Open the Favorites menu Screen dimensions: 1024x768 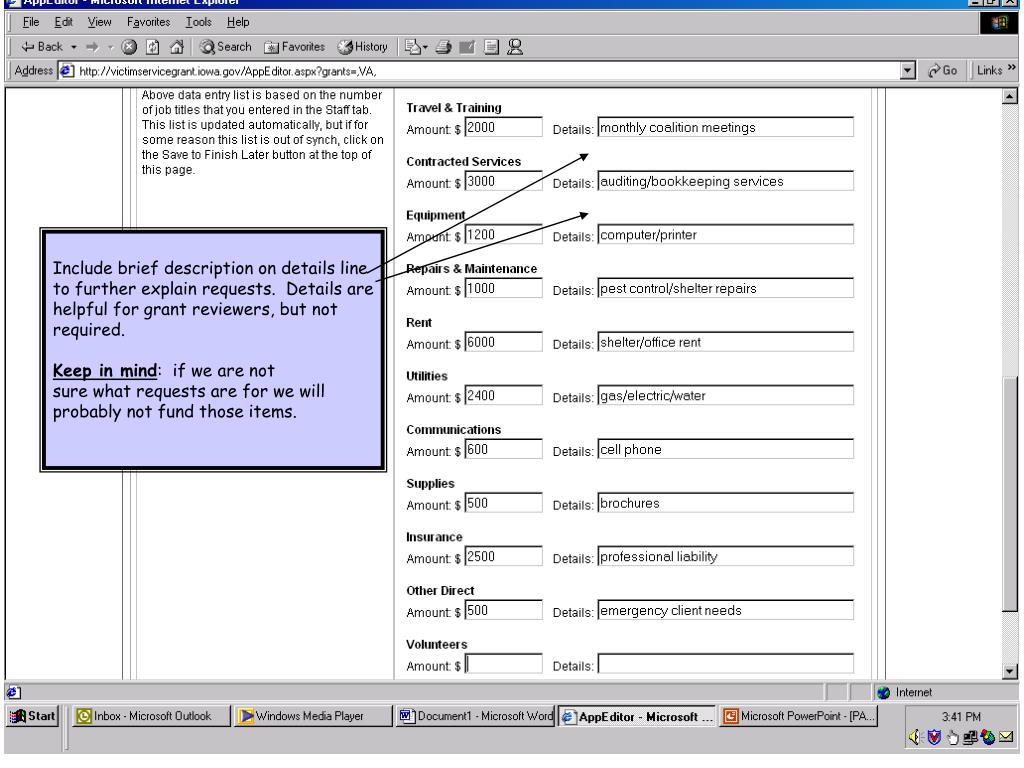tap(148, 22)
